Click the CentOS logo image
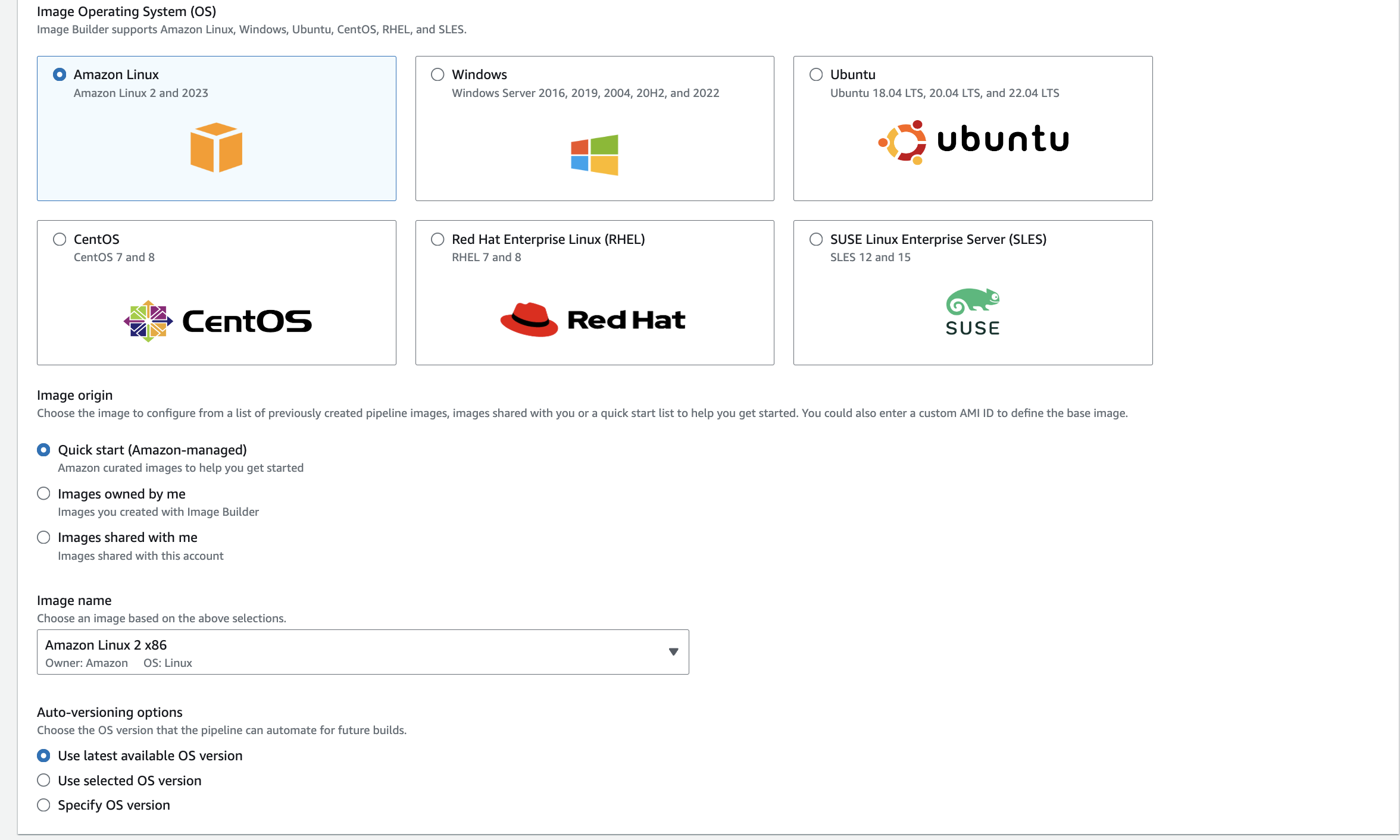The image size is (1400, 840). tap(217, 321)
